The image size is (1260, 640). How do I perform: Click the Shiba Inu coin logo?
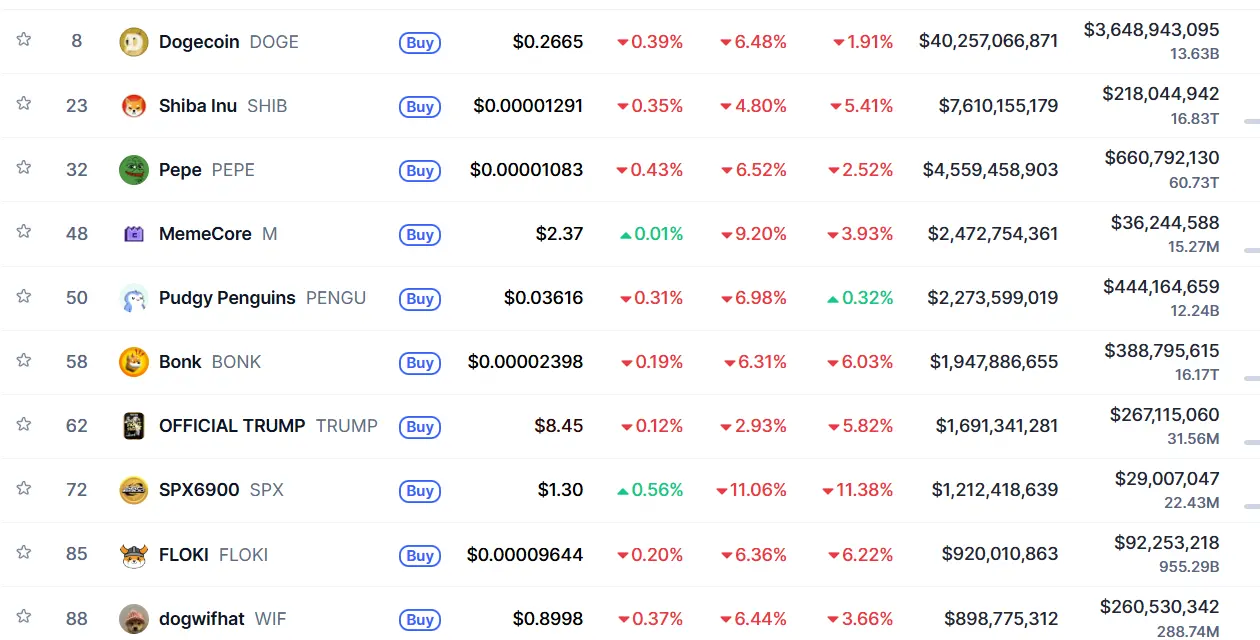point(133,106)
